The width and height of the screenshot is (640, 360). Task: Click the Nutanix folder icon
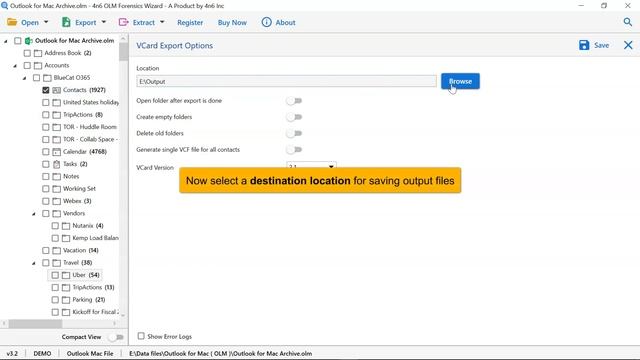66,226
